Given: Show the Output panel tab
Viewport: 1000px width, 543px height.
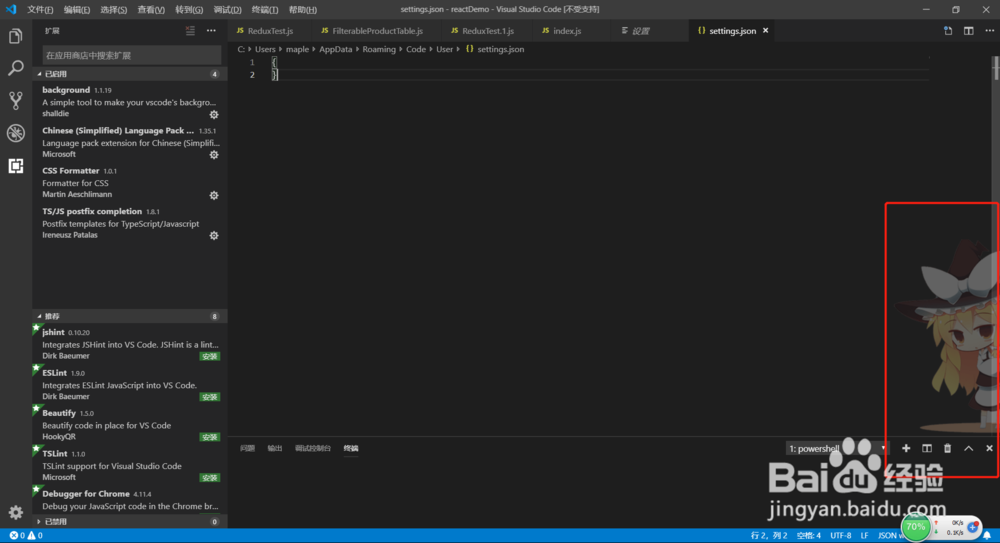Looking at the screenshot, I should [x=275, y=449].
